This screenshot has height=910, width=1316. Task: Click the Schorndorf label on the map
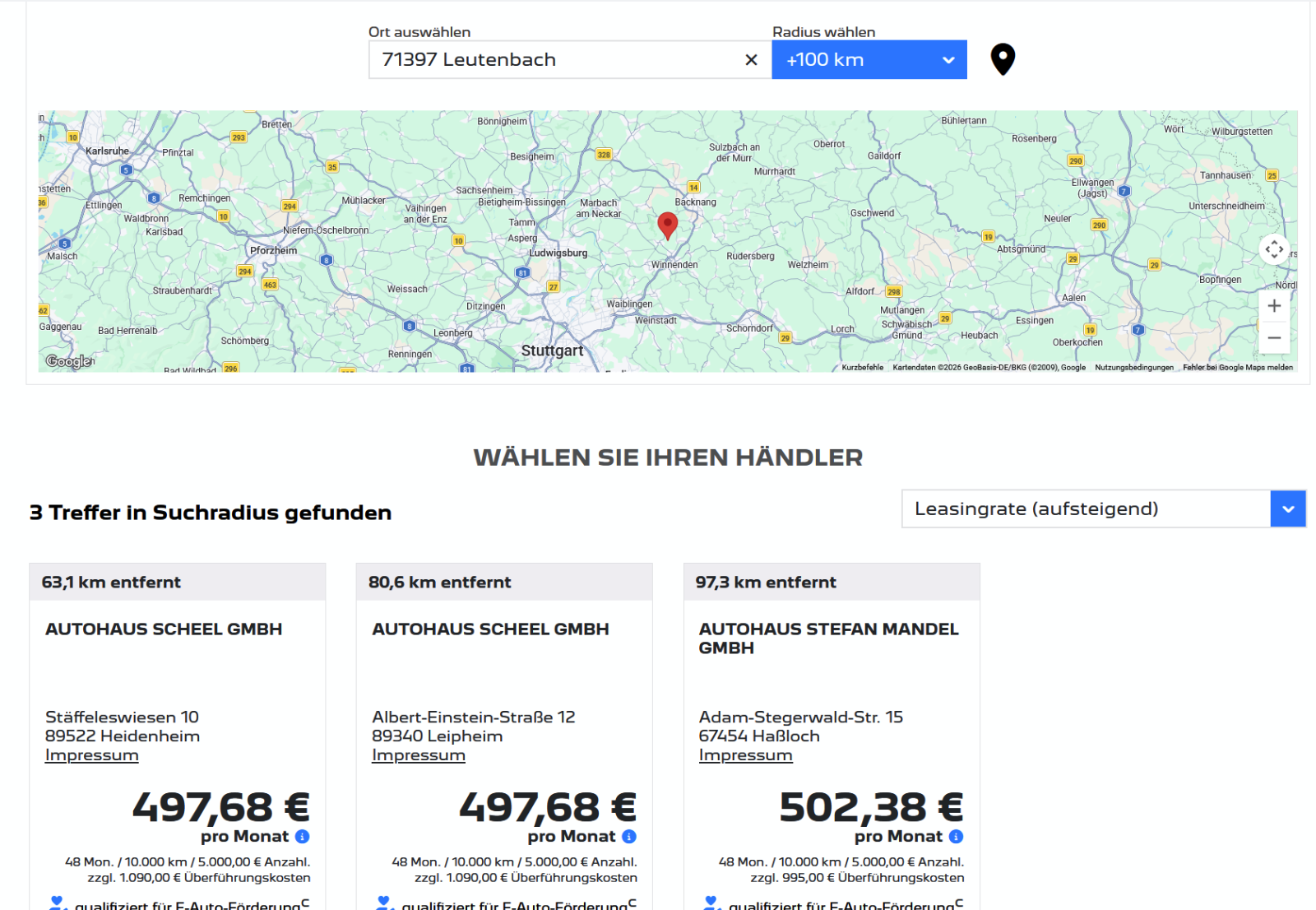tap(749, 328)
